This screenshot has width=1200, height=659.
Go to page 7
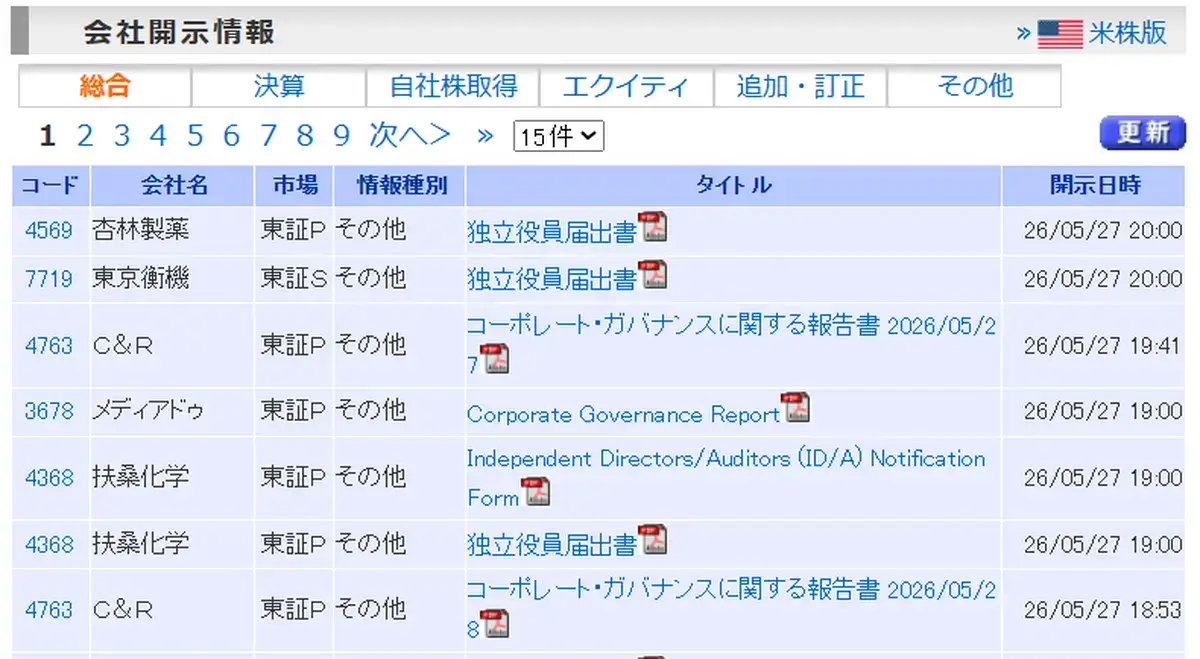click(x=268, y=136)
